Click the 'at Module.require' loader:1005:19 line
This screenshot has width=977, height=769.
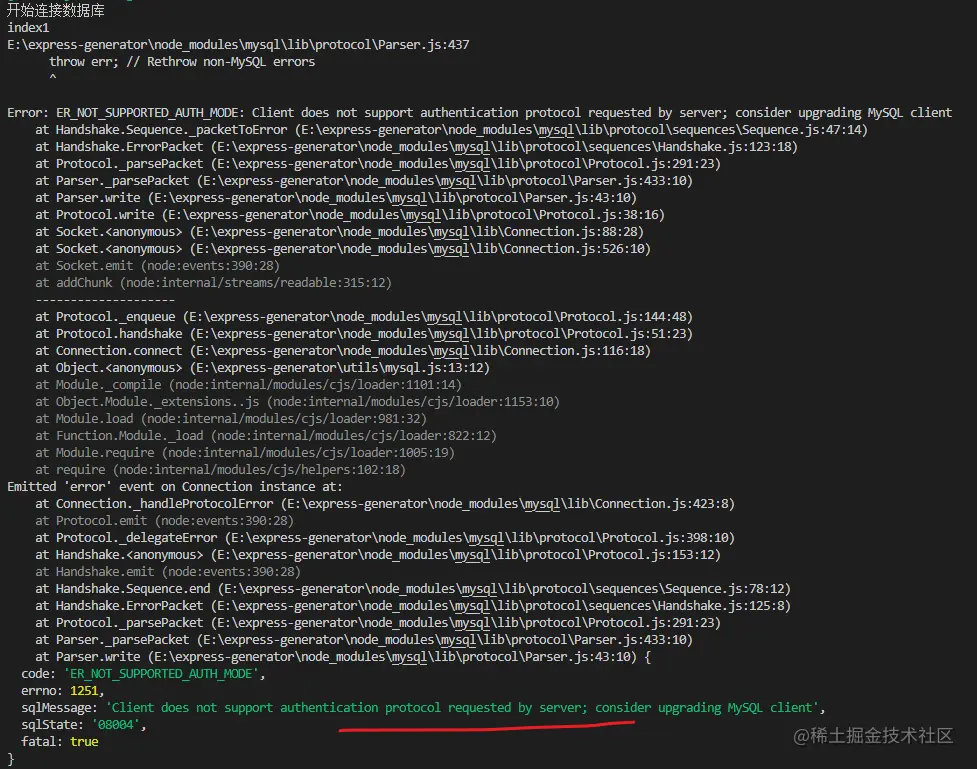[245, 453]
